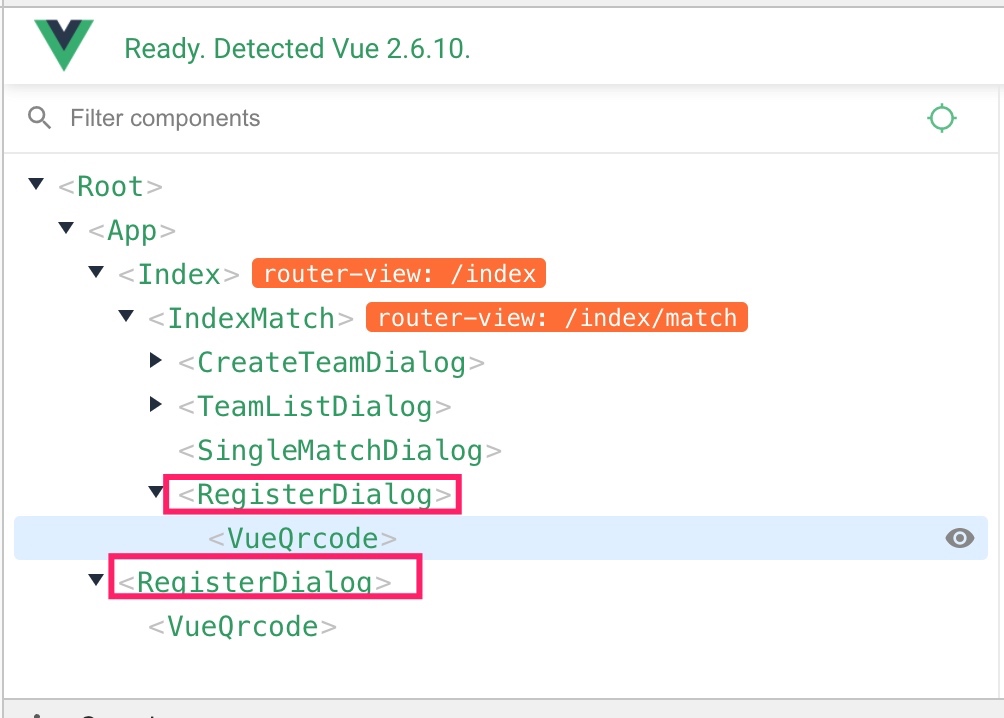Click the router-view: /index badge
The width and height of the screenshot is (1004, 718).
click(x=399, y=273)
